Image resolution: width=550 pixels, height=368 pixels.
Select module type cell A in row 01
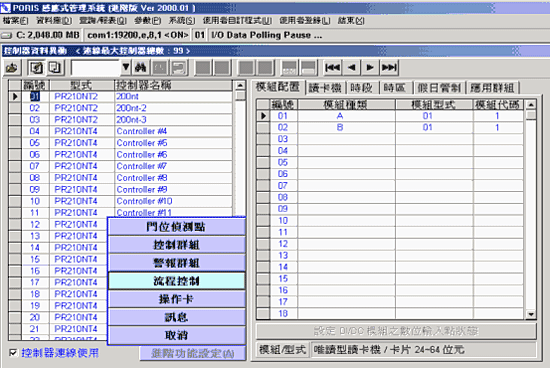(x=346, y=116)
